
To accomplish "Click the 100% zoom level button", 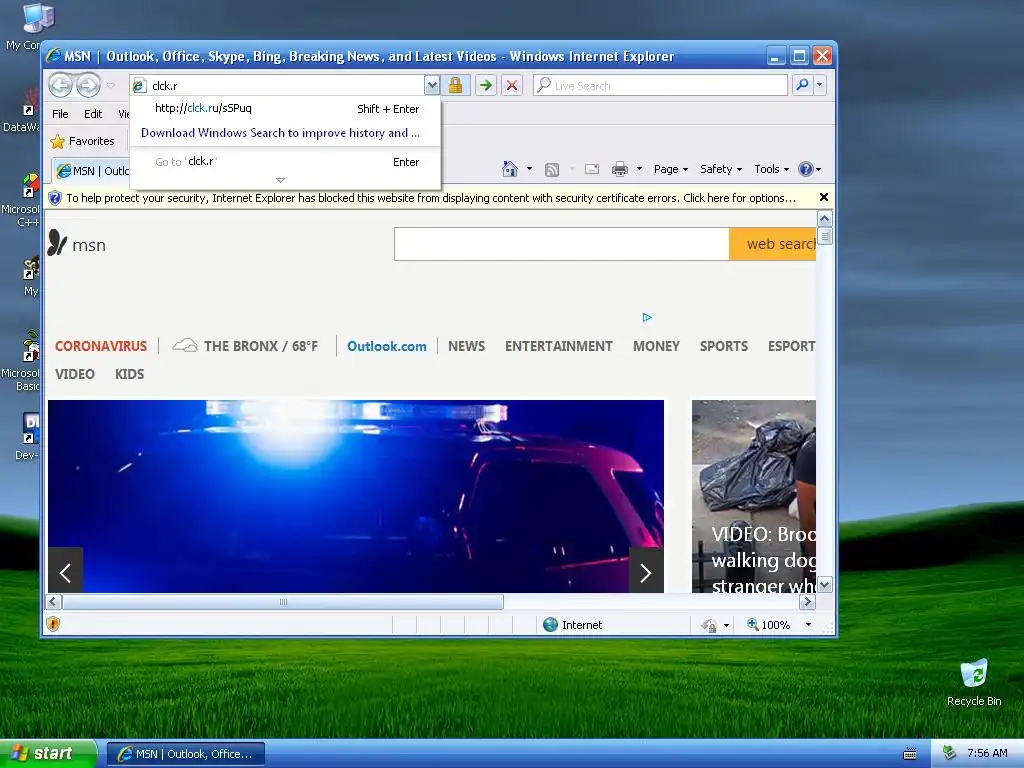I will point(769,625).
